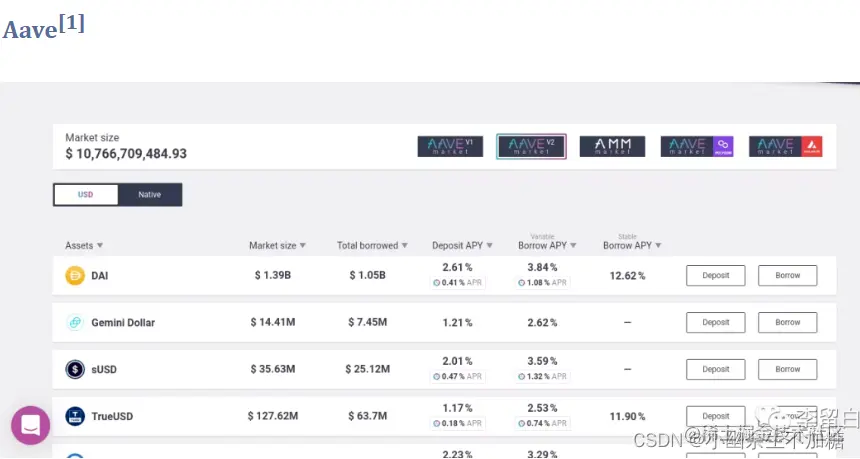Click DAI total borrowed $ 1.05B
Screen dimensions: 860x459
[x=367, y=275]
